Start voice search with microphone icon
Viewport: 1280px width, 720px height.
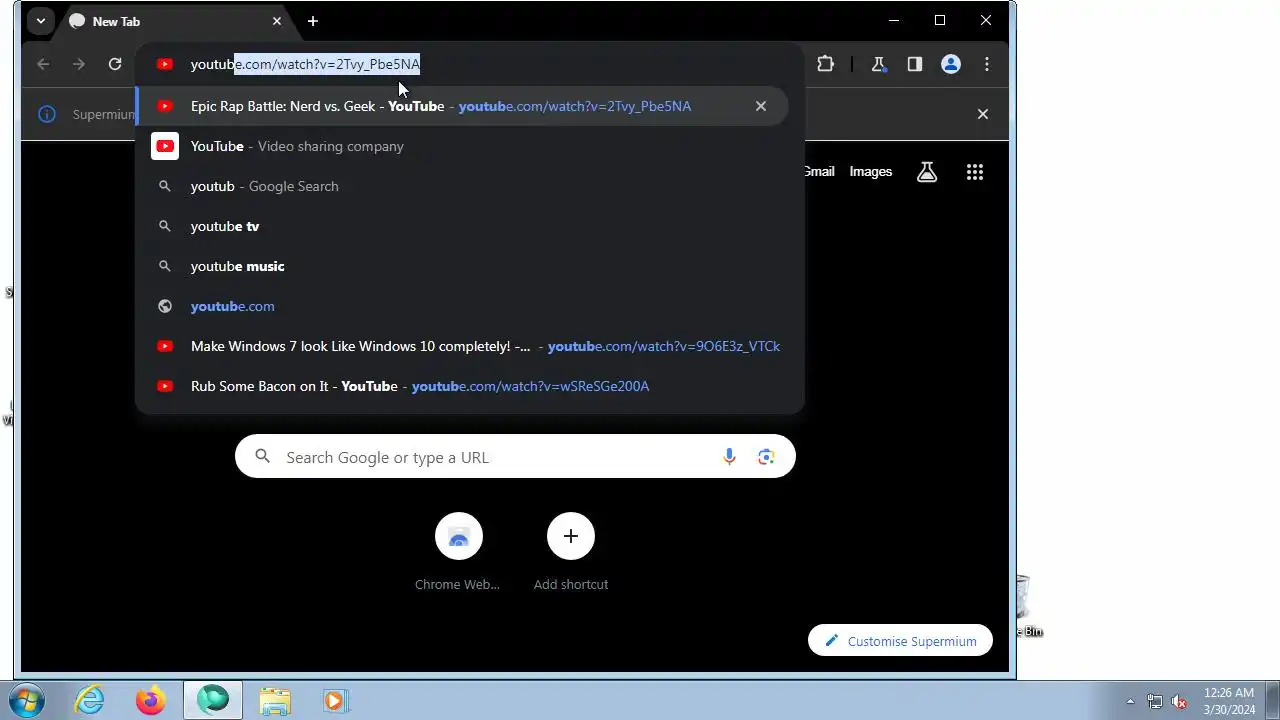pyautogui.click(x=729, y=457)
